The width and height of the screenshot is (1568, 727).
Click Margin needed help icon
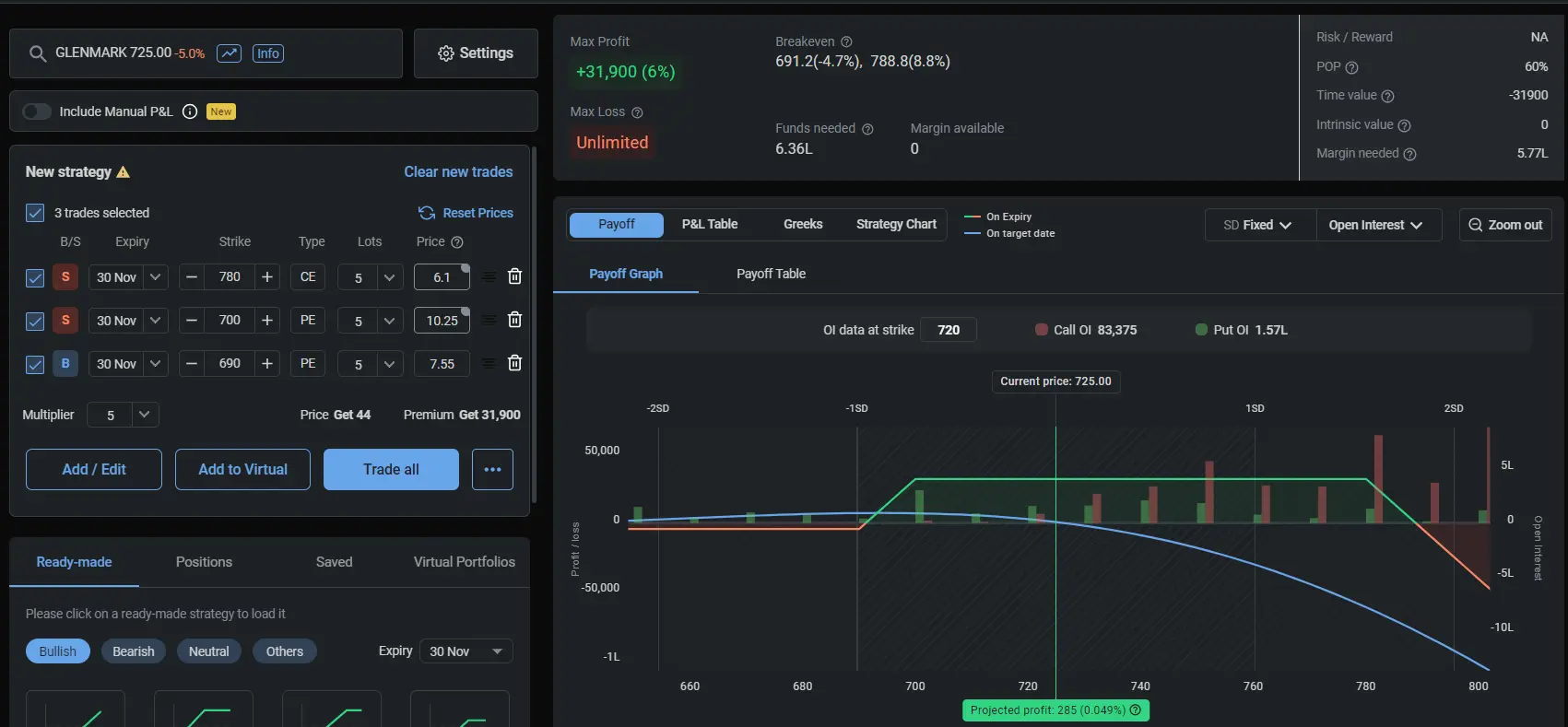(x=1409, y=154)
